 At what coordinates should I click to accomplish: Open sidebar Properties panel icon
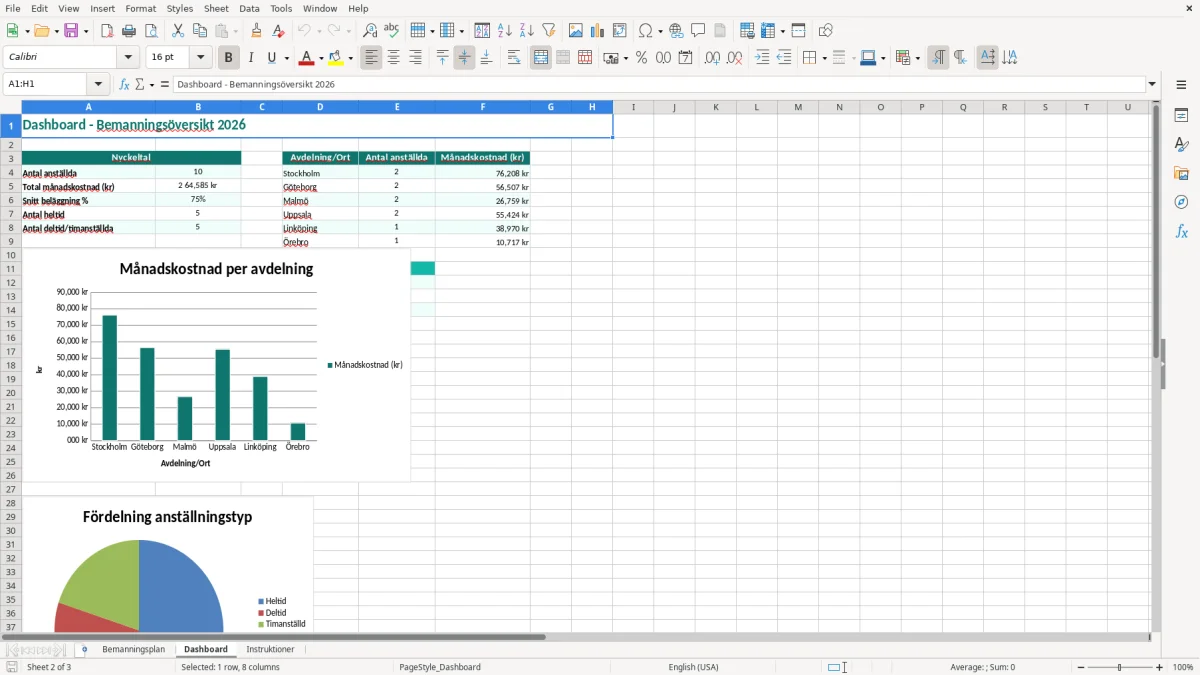[1181, 115]
